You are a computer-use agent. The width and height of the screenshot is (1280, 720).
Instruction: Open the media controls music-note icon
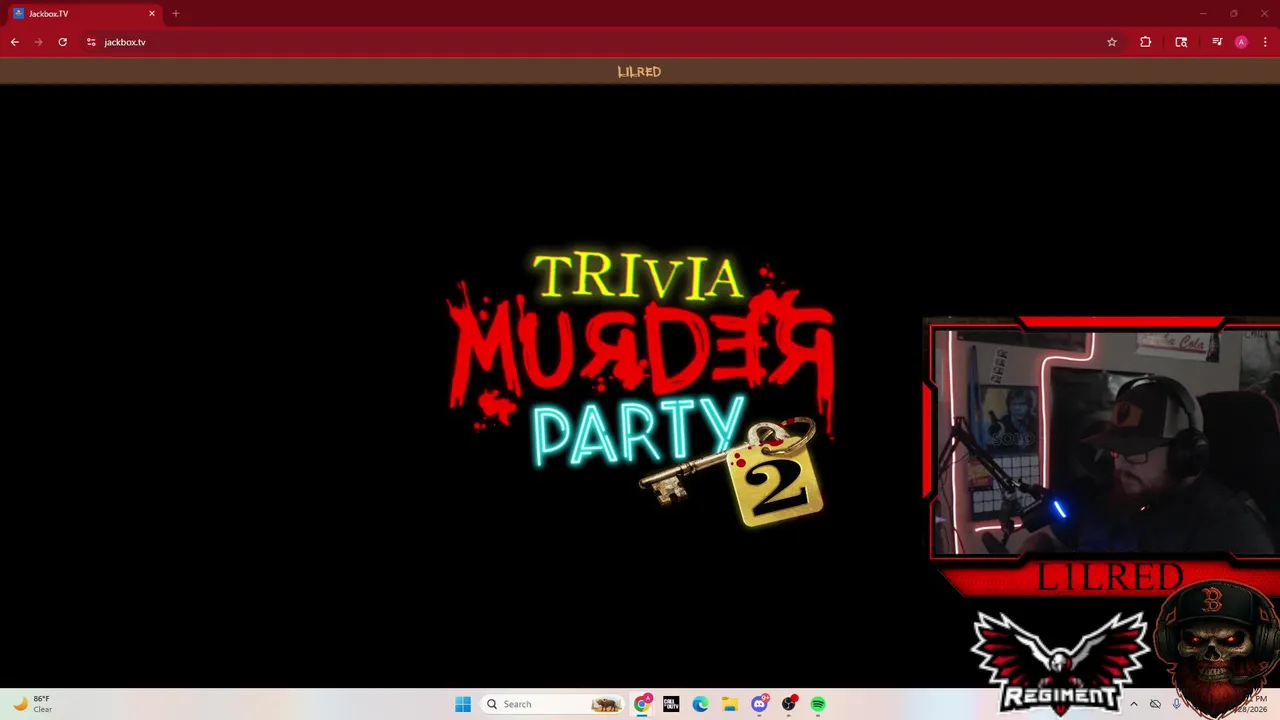tap(1217, 42)
